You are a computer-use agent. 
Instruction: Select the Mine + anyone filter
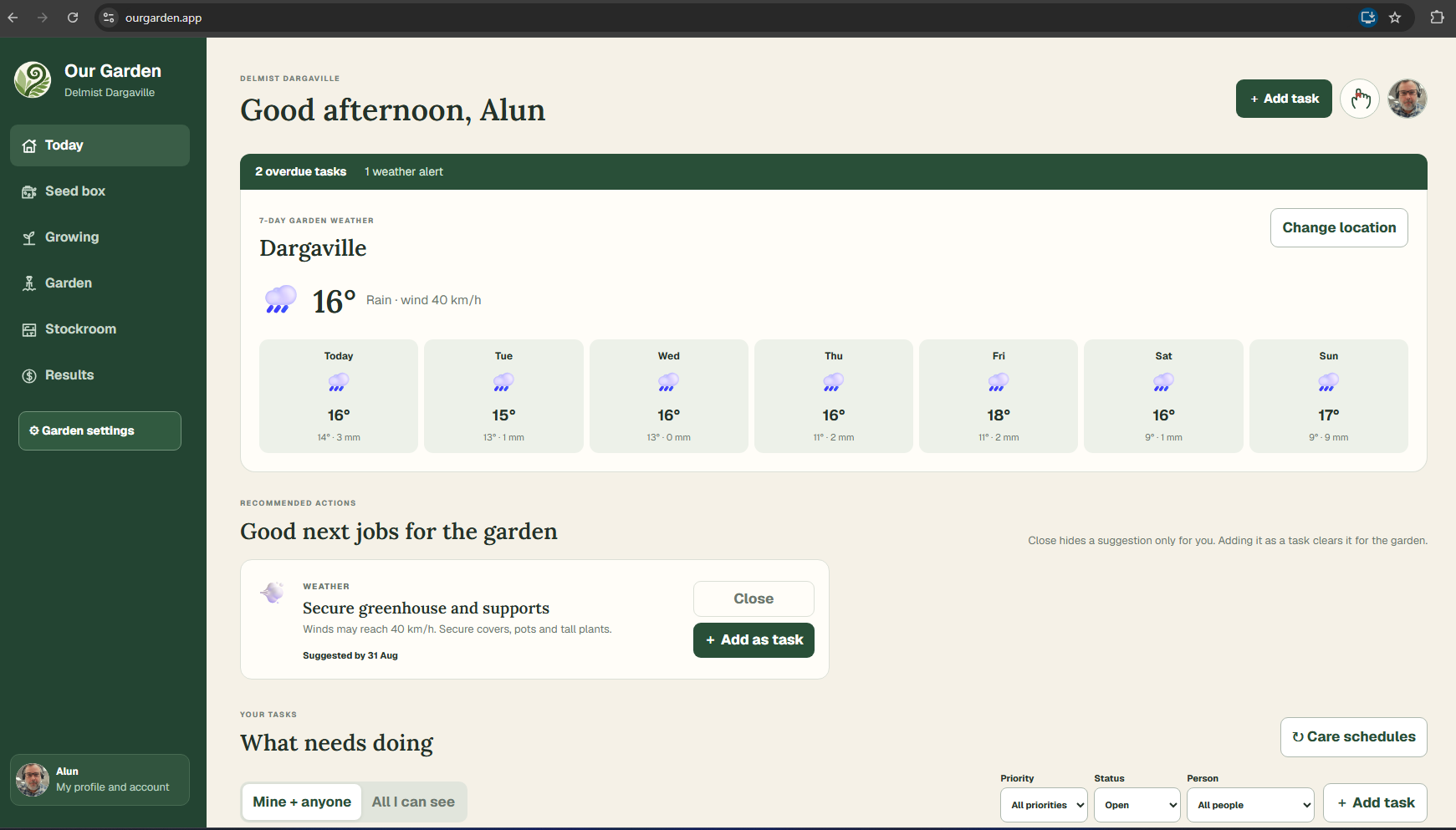click(x=302, y=802)
